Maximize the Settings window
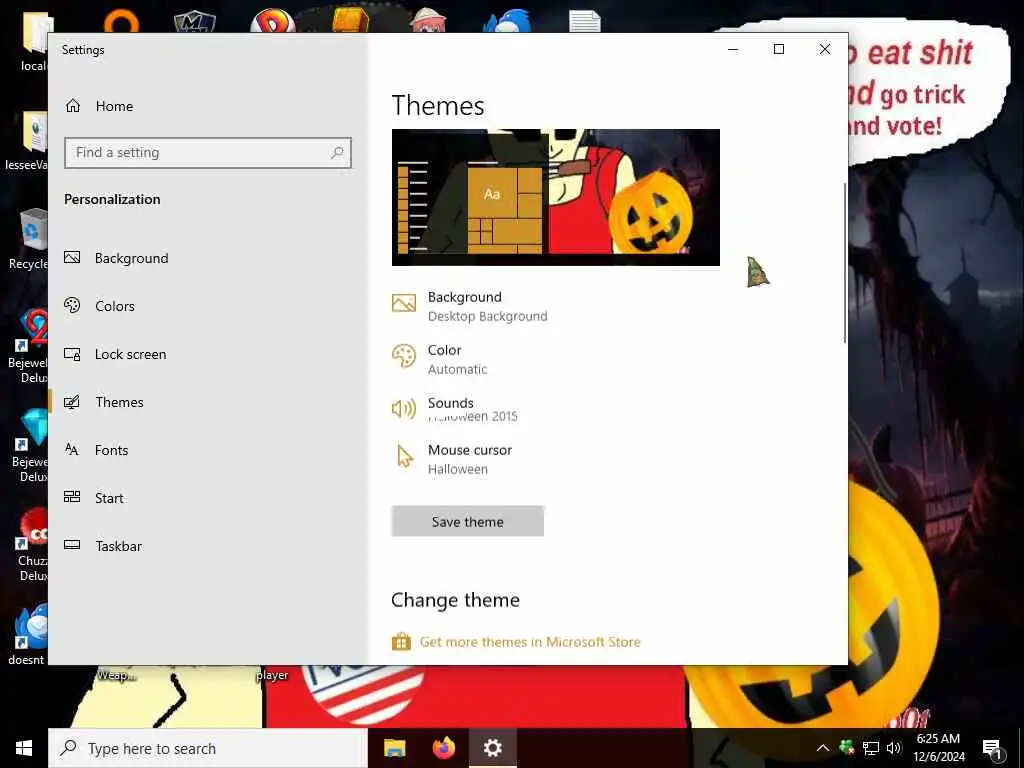 tap(778, 49)
